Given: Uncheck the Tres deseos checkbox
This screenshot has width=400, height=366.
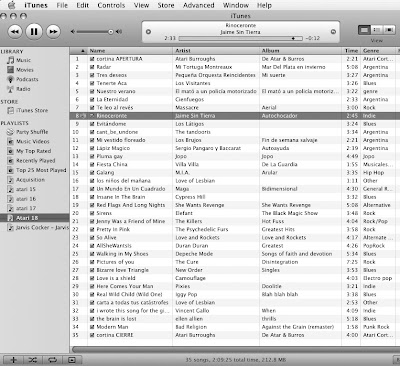Looking at the screenshot, I should point(92,75).
